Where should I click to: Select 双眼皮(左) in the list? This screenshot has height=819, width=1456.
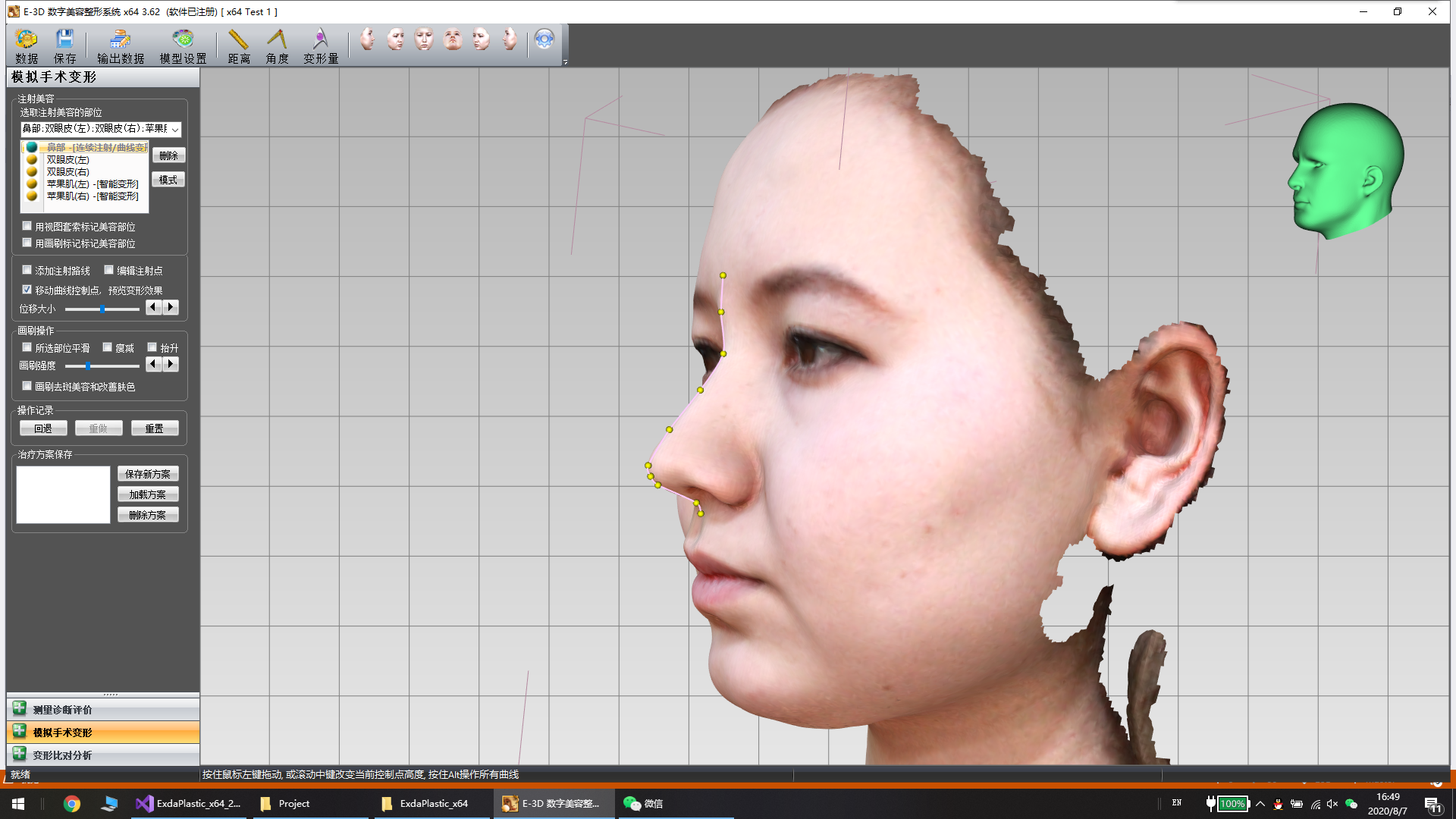(68, 159)
